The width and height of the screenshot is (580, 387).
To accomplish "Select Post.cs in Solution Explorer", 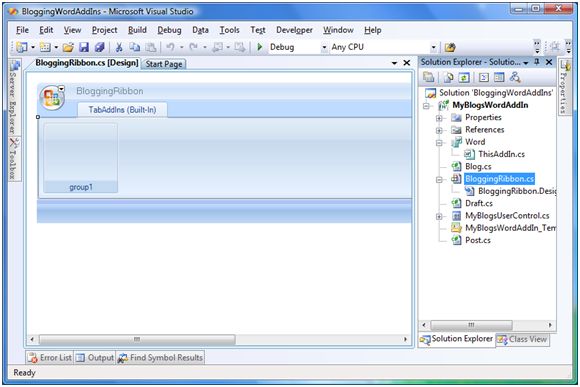I will tap(478, 240).
